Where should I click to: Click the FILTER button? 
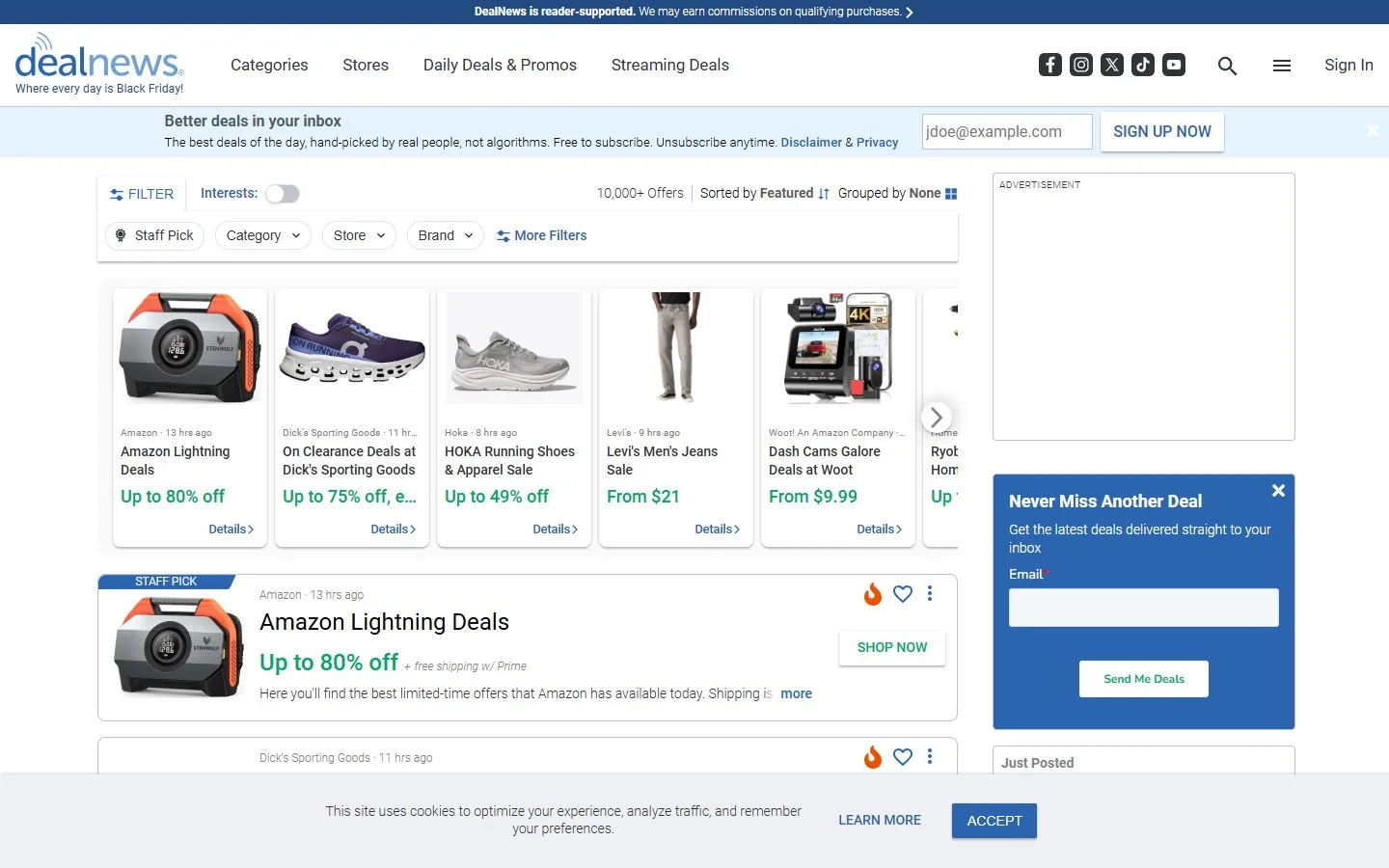(142, 194)
